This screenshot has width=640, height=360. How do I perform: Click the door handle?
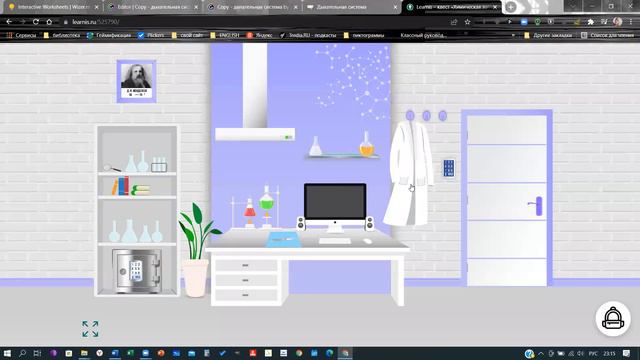point(536,206)
